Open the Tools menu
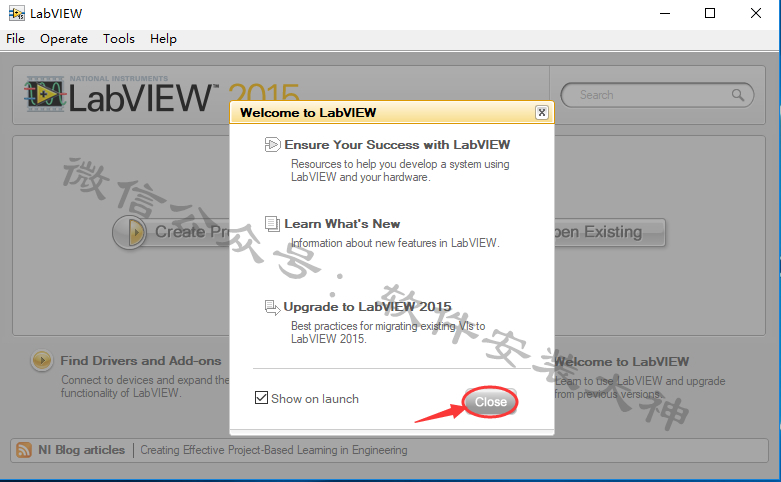The image size is (781, 482). pyautogui.click(x=119, y=39)
